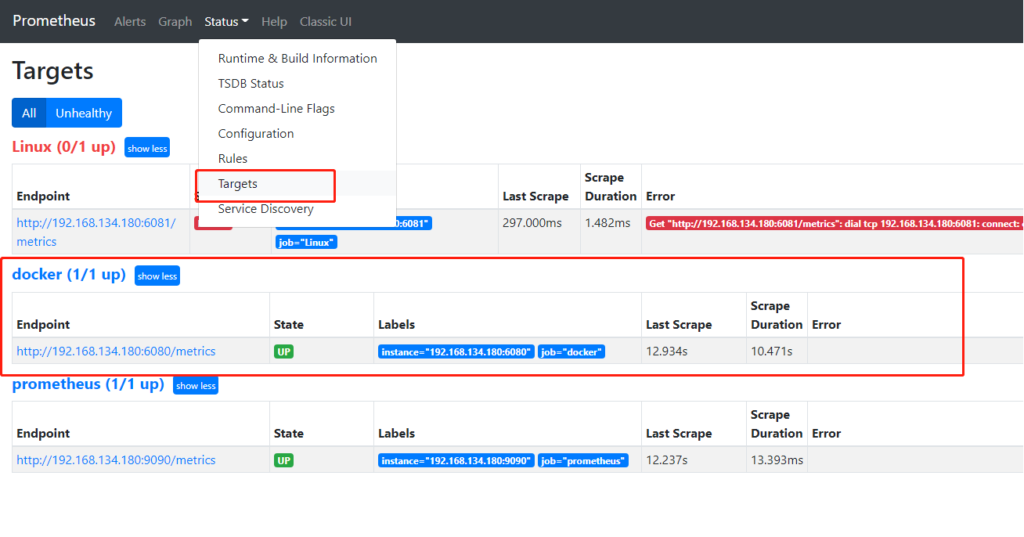1024x537 pixels.
Task: Click the prometheus table Endpoint column header
Action: tap(43, 434)
